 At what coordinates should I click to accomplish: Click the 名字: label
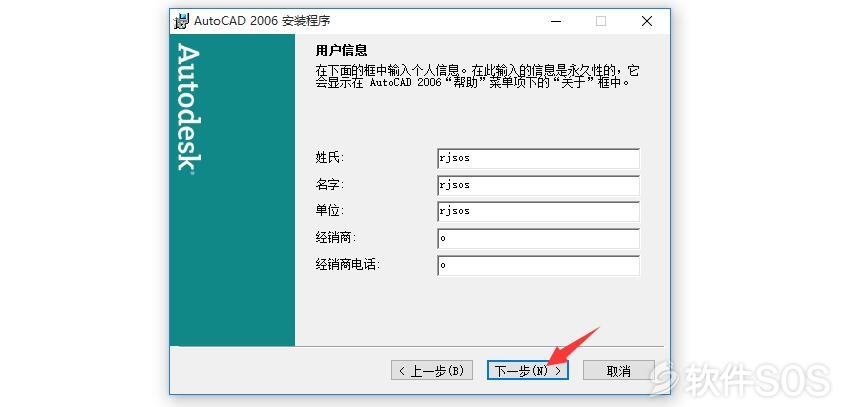[x=329, y=185]
